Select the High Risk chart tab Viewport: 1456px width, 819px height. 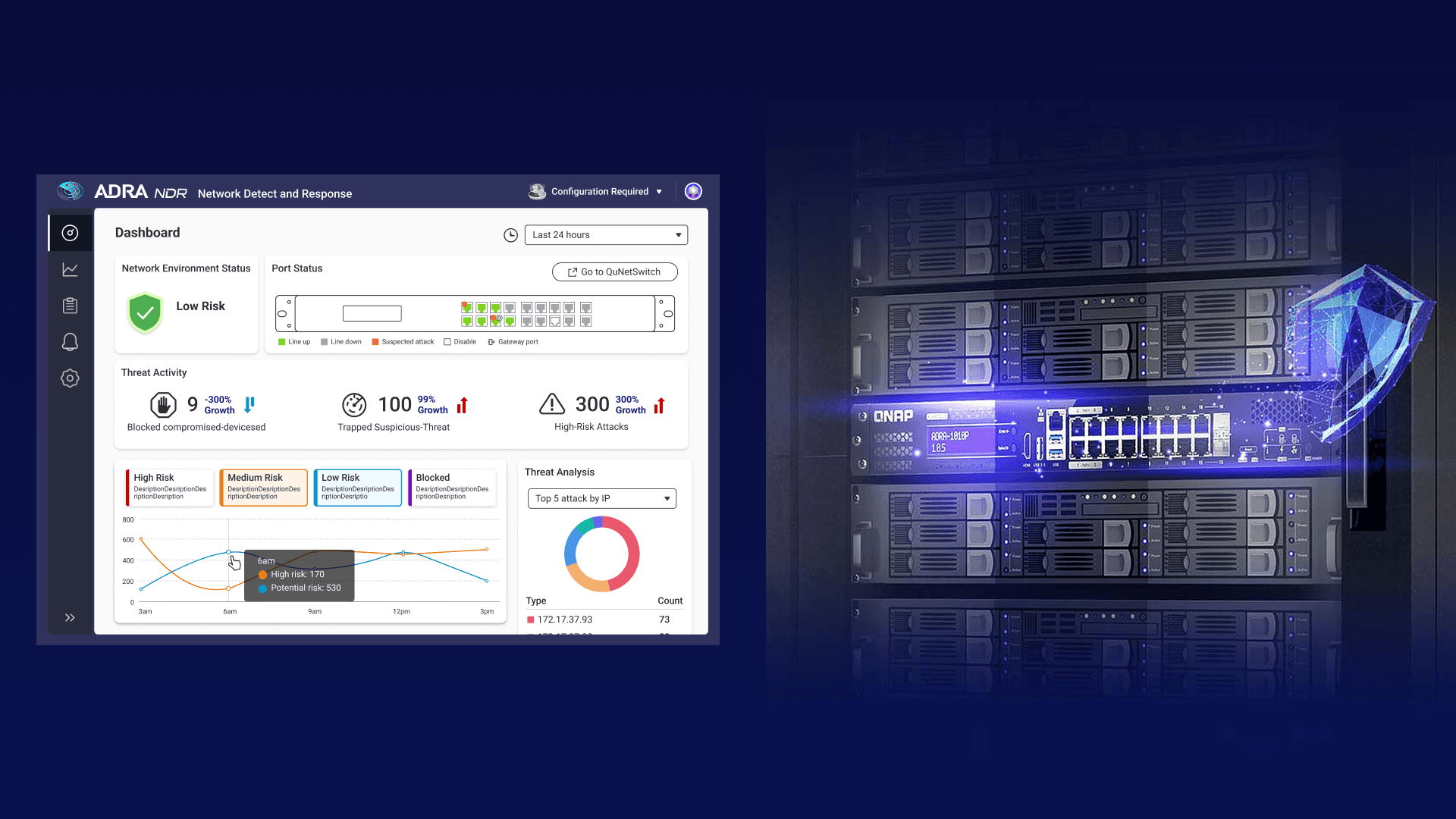point(170,487)
